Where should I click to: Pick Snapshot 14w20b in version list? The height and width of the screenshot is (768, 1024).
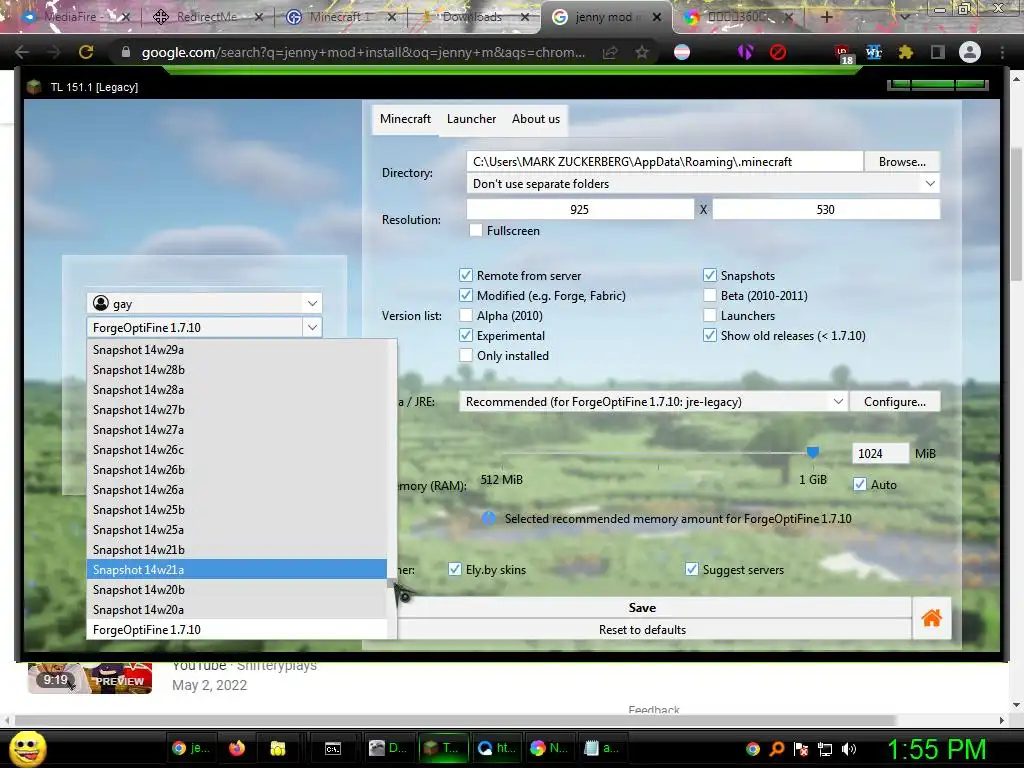[x=236, y=590]
